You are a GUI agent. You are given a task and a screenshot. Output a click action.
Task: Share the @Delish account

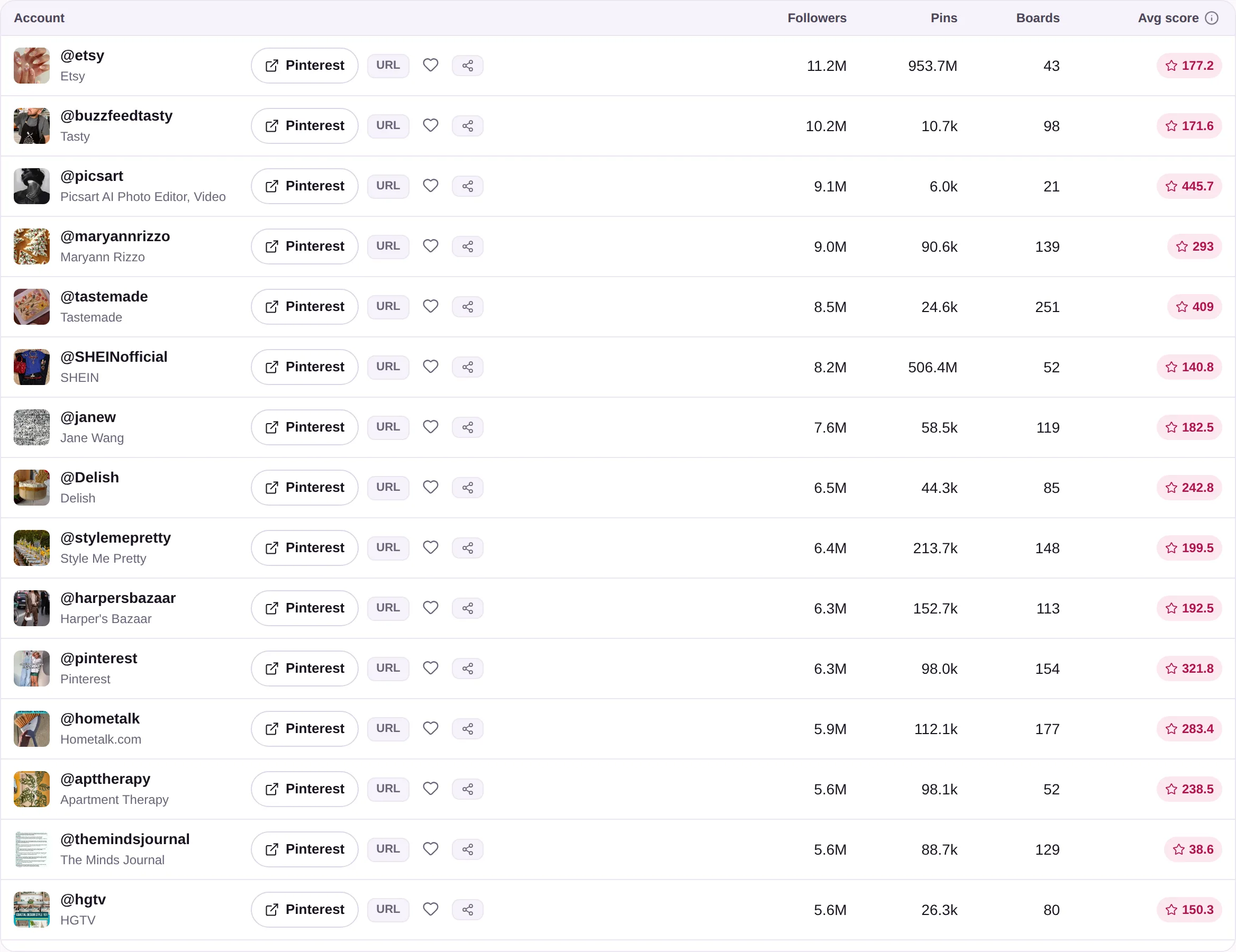(x=467, y=488)
